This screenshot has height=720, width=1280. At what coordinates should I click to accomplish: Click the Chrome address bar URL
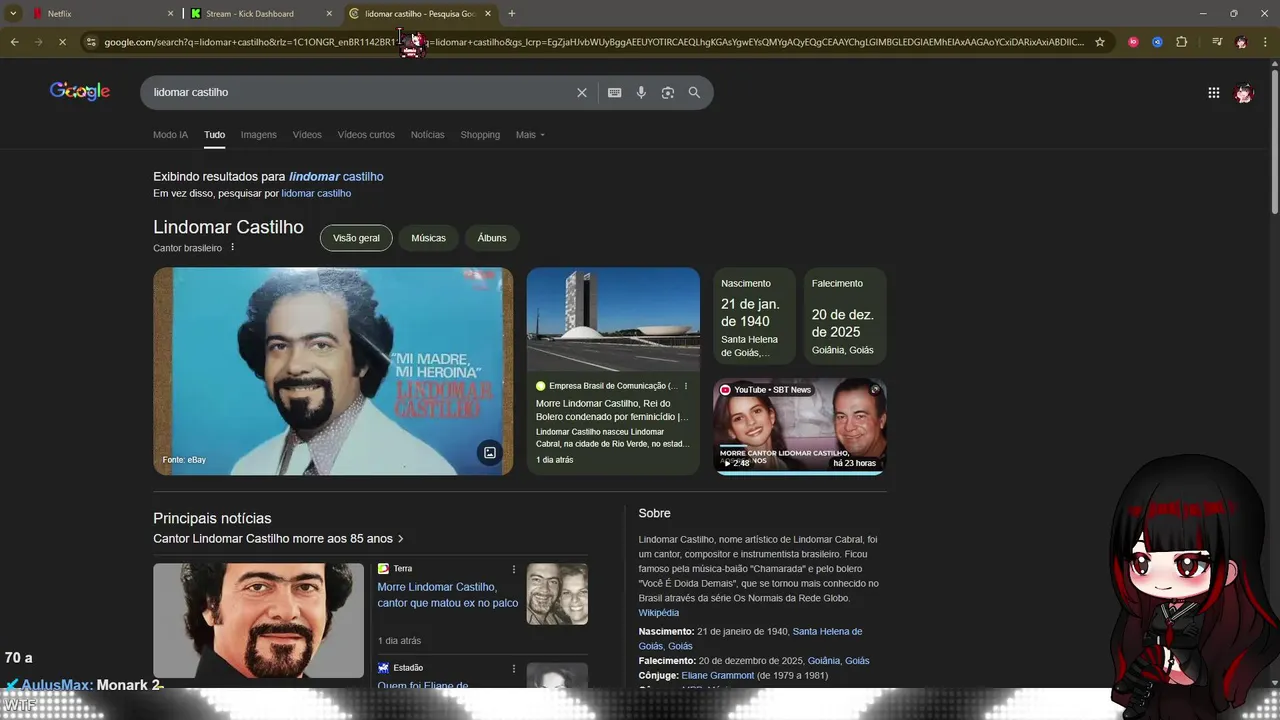coord(594,42)
